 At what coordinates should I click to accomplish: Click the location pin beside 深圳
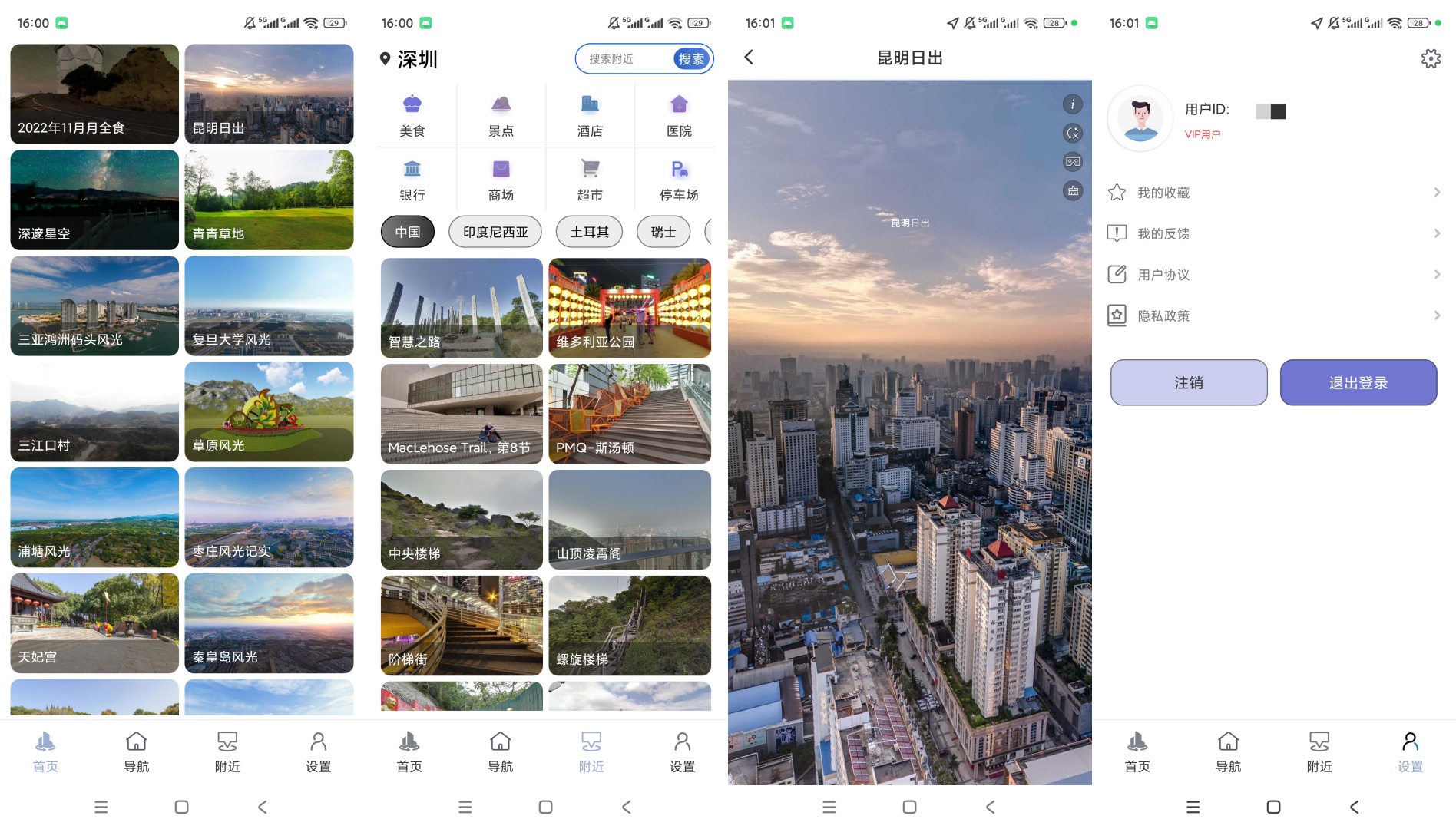[386, 59]
